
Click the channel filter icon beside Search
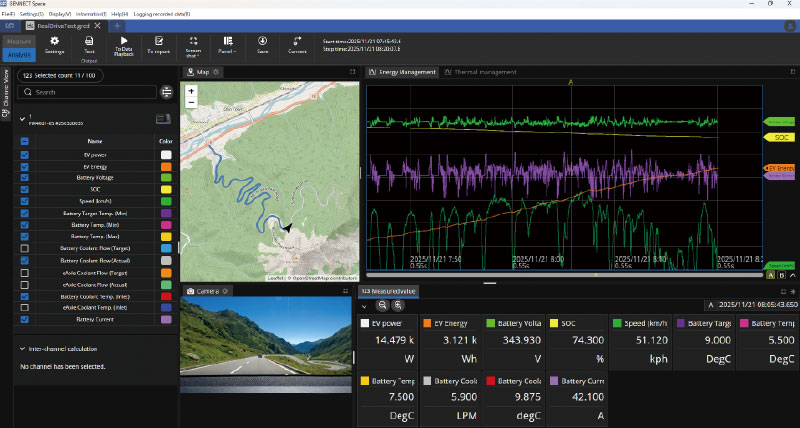(x=166, y=92)
